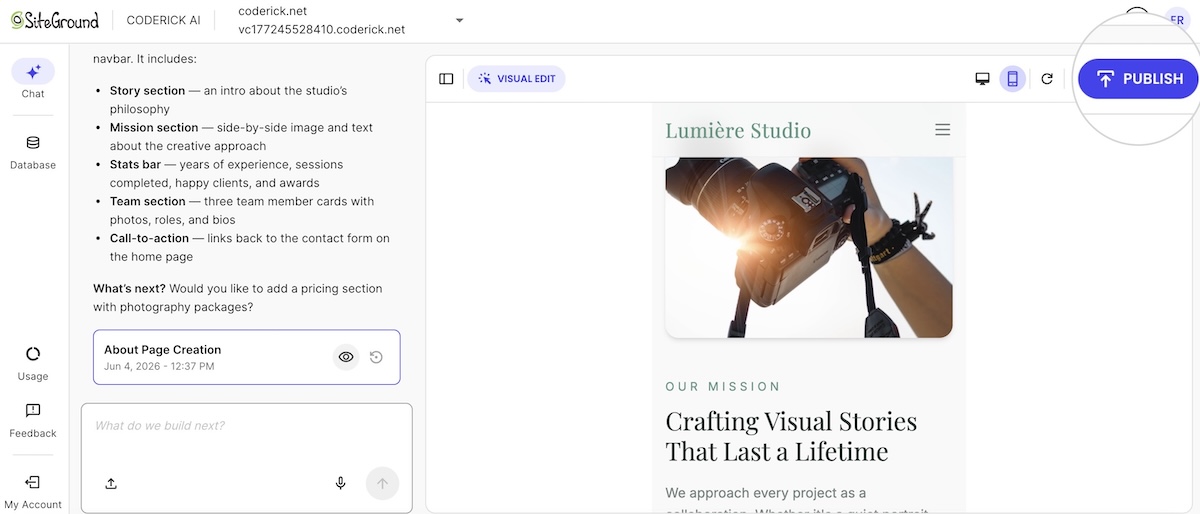The width and height of the screenshot is (1200, 514).
Task: Open My Account in the sidebar
Action: (x=33, y=492)
